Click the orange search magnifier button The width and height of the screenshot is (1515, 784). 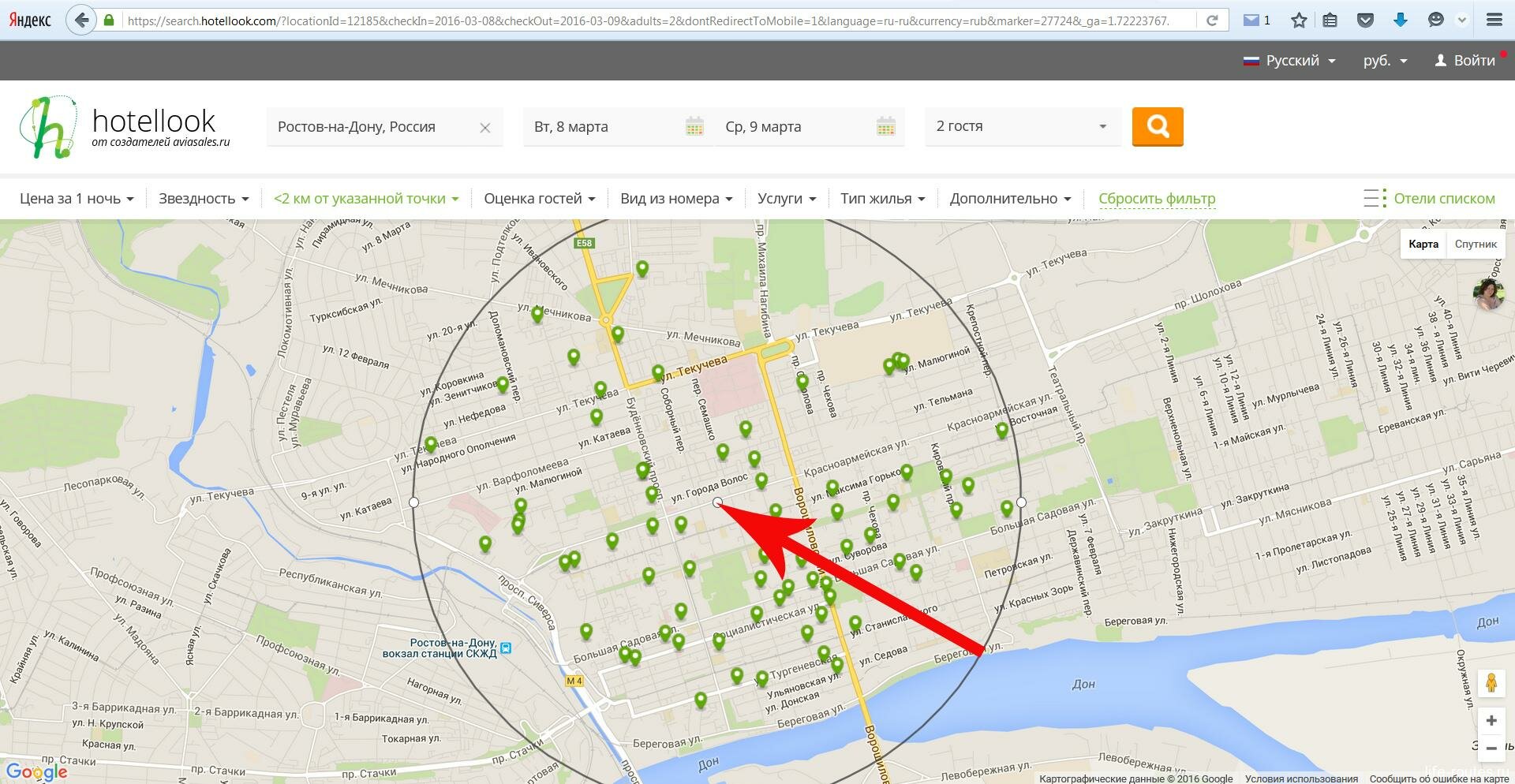(x=1158, y=126)
